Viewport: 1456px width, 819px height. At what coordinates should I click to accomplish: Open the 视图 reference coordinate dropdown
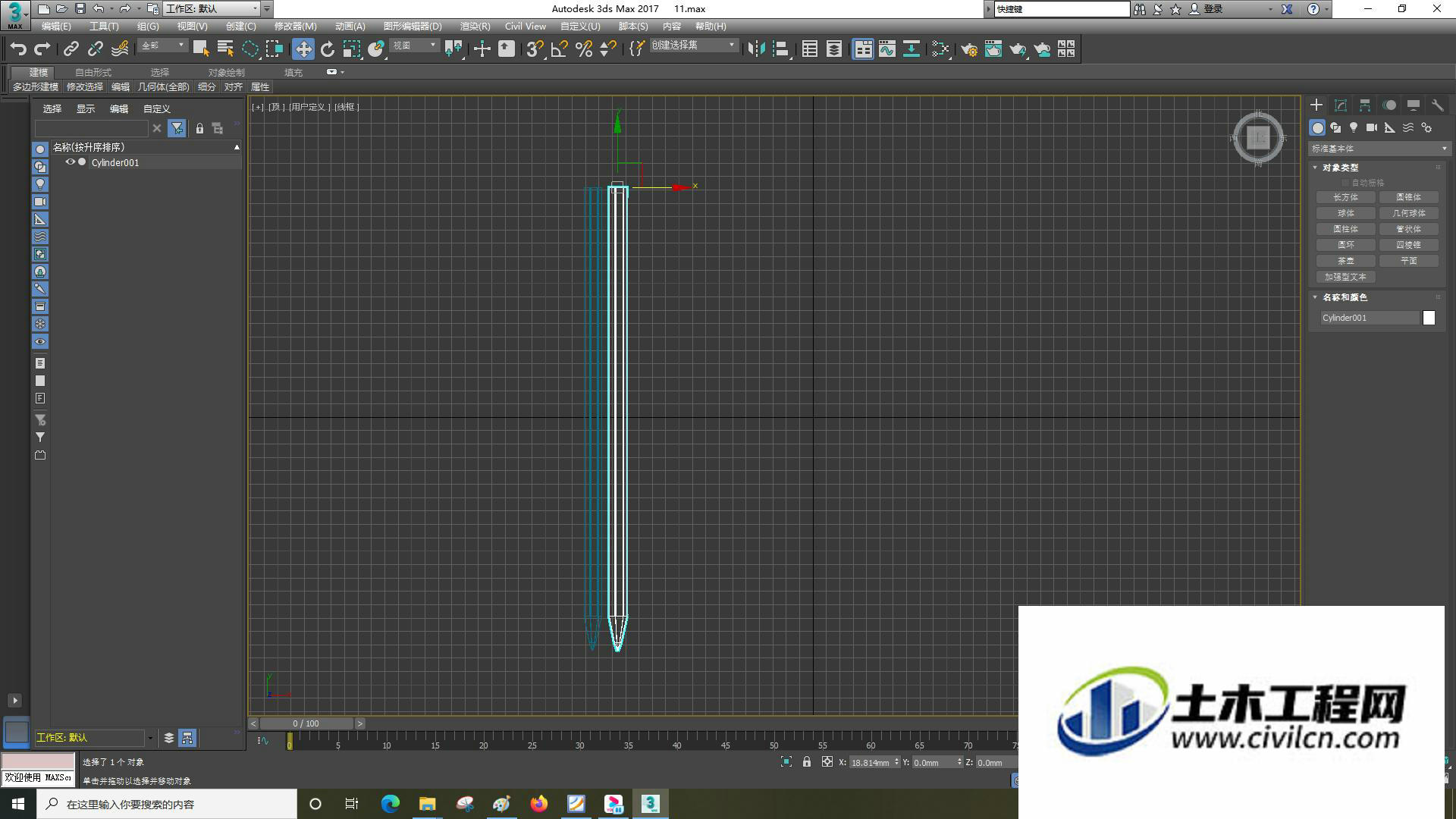pyautogui.click(x=414, y=45)
